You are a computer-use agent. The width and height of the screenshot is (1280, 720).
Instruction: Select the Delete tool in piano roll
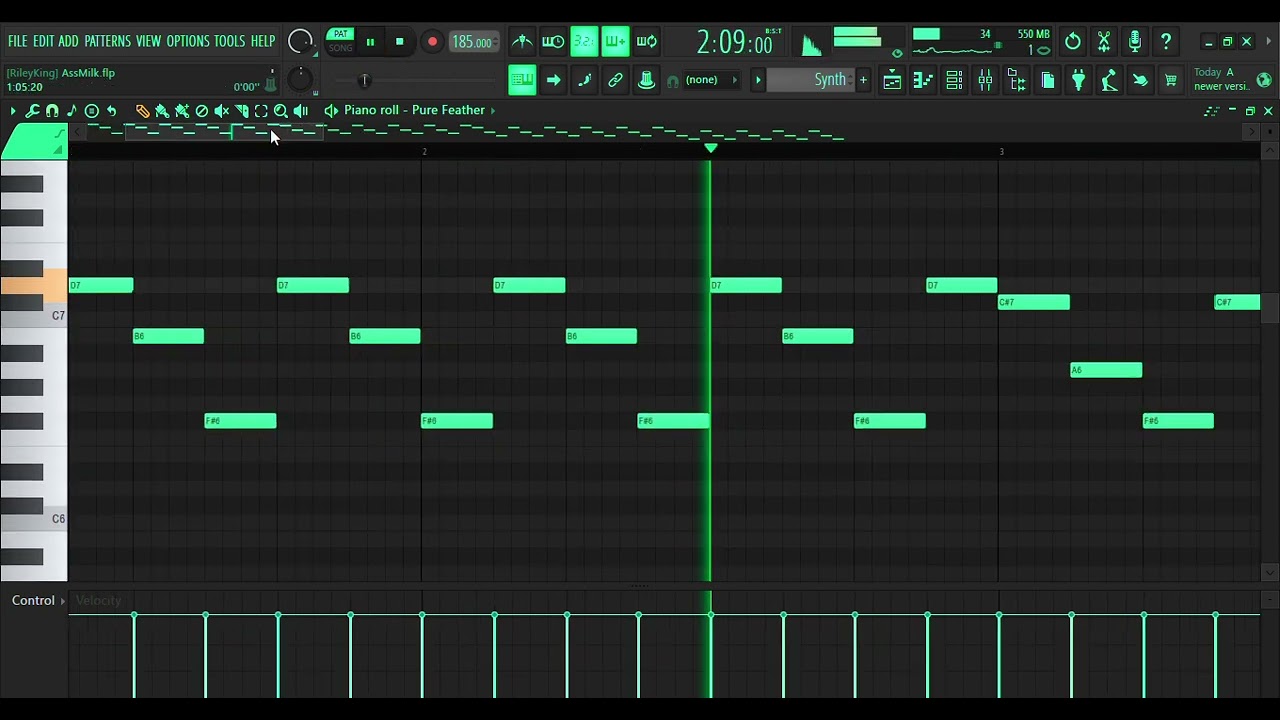coord(201,111)
